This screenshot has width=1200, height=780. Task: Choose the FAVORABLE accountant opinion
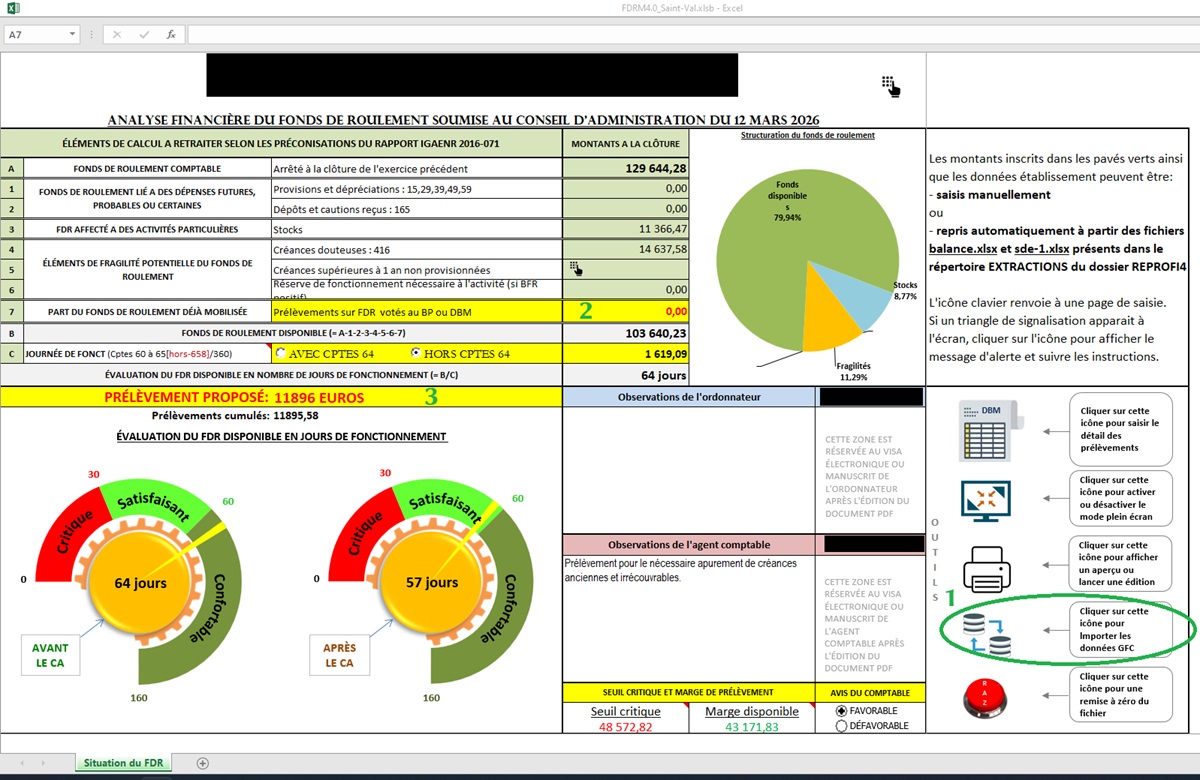(841, 711)
